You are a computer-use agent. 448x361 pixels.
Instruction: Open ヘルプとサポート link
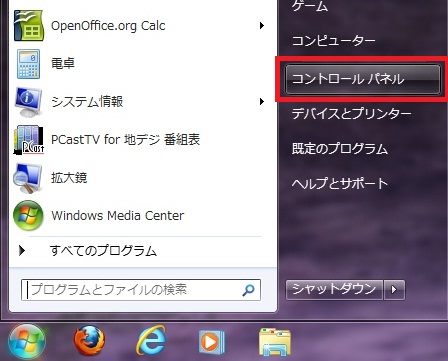(x=340, y=183)
